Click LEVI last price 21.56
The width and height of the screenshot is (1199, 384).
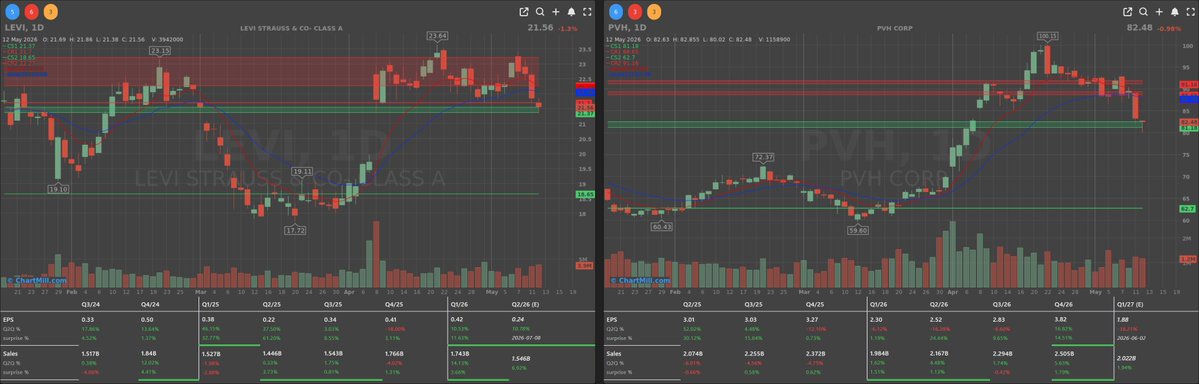[x=541, y=27]
